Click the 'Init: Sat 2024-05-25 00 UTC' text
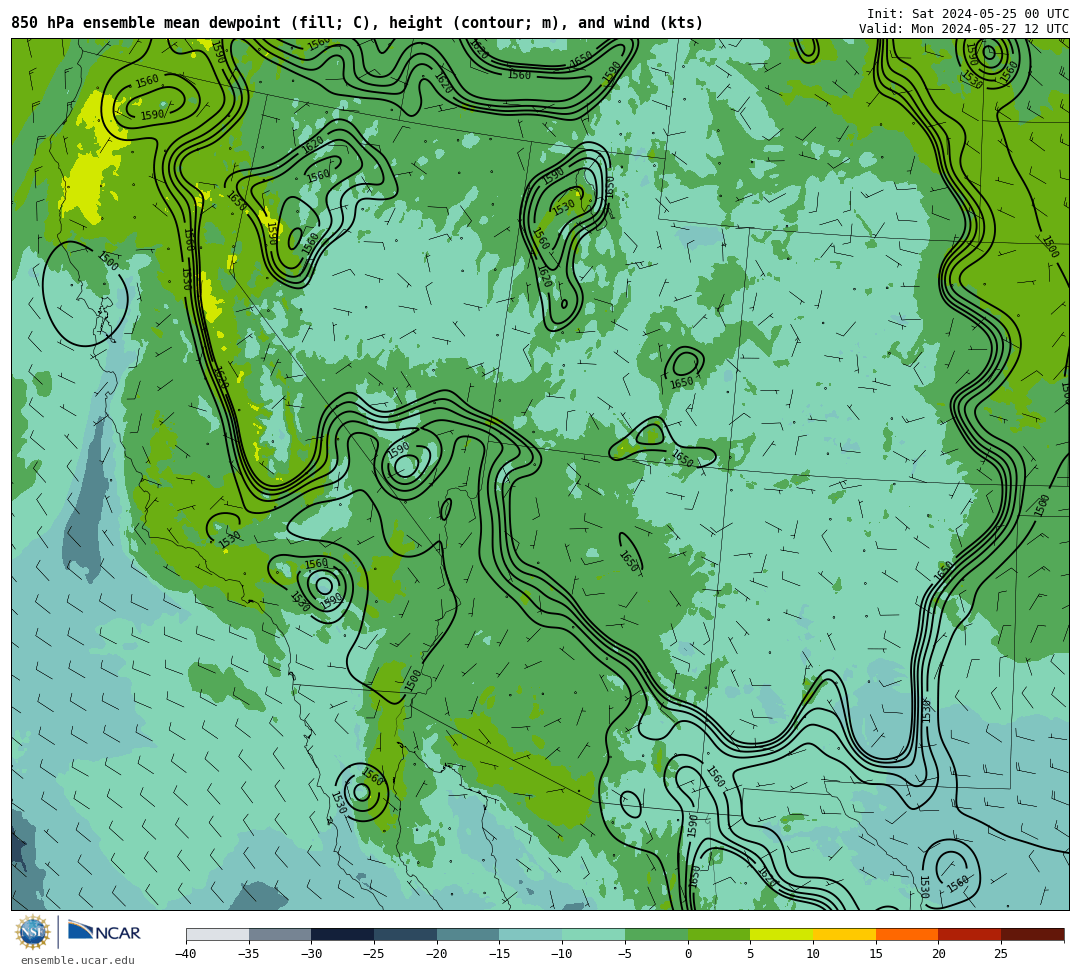Image resolution: width=1080 pixels, height=973 pixels. pyautogui.click(x=968, y=14)
